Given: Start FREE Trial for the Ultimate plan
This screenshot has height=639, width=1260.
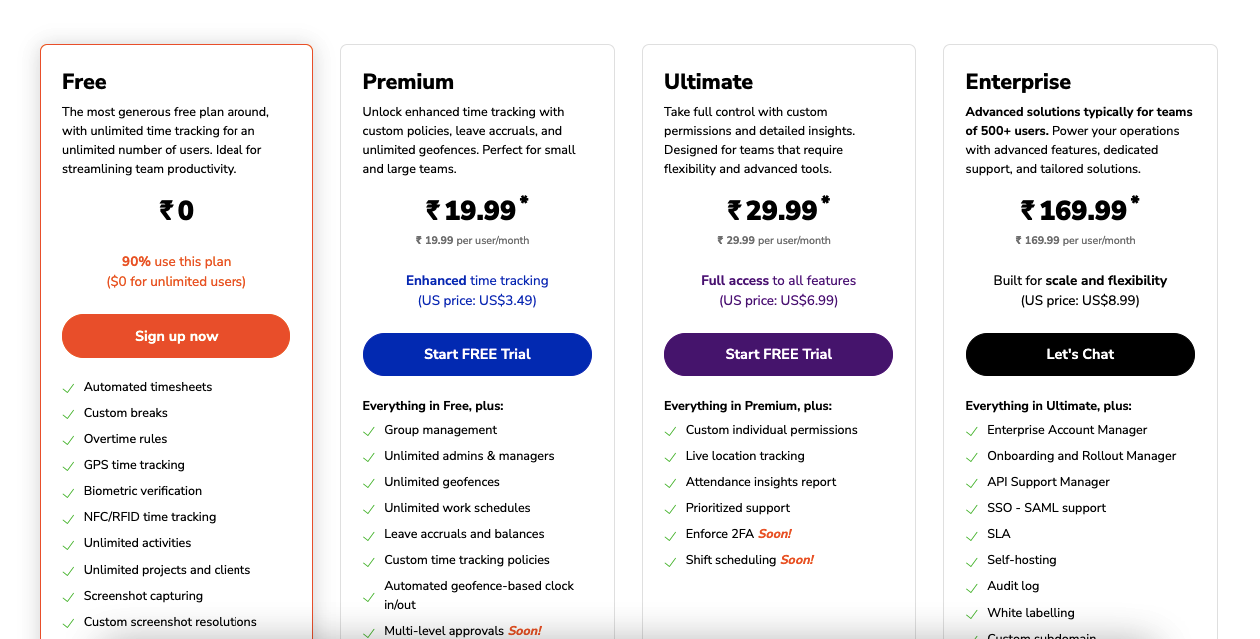Looking at the screenshot, I should 778,354.
